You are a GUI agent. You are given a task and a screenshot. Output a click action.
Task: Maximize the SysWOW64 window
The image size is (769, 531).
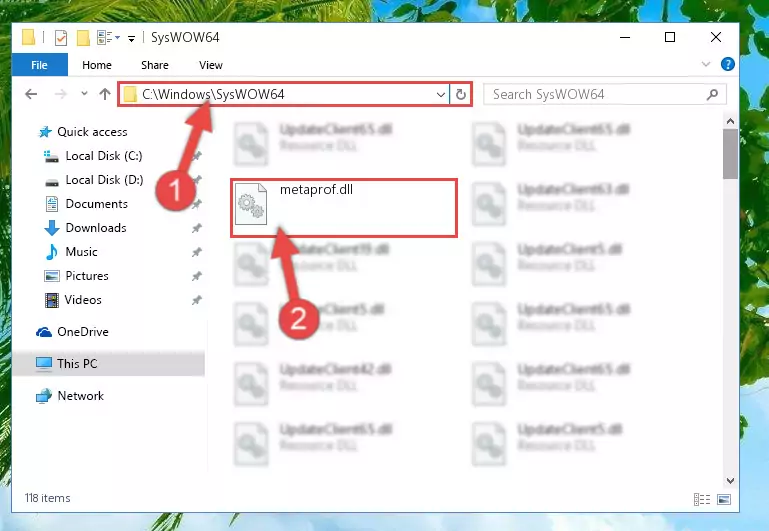670,37
